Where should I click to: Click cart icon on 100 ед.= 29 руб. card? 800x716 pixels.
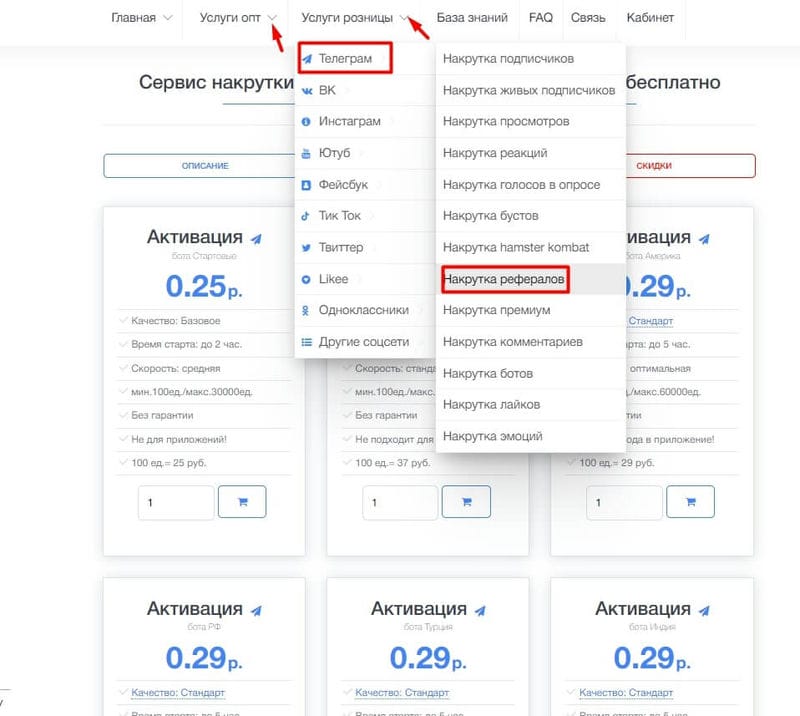pos(690,502)
